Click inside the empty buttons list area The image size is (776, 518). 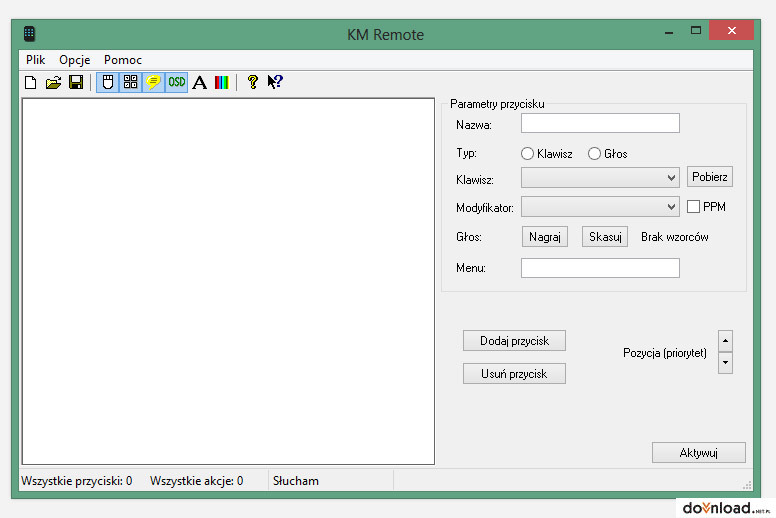228,281
